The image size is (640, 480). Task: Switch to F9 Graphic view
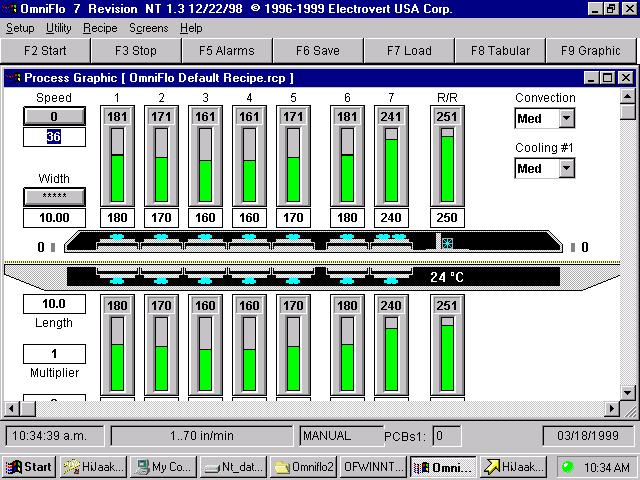point(591,51)
